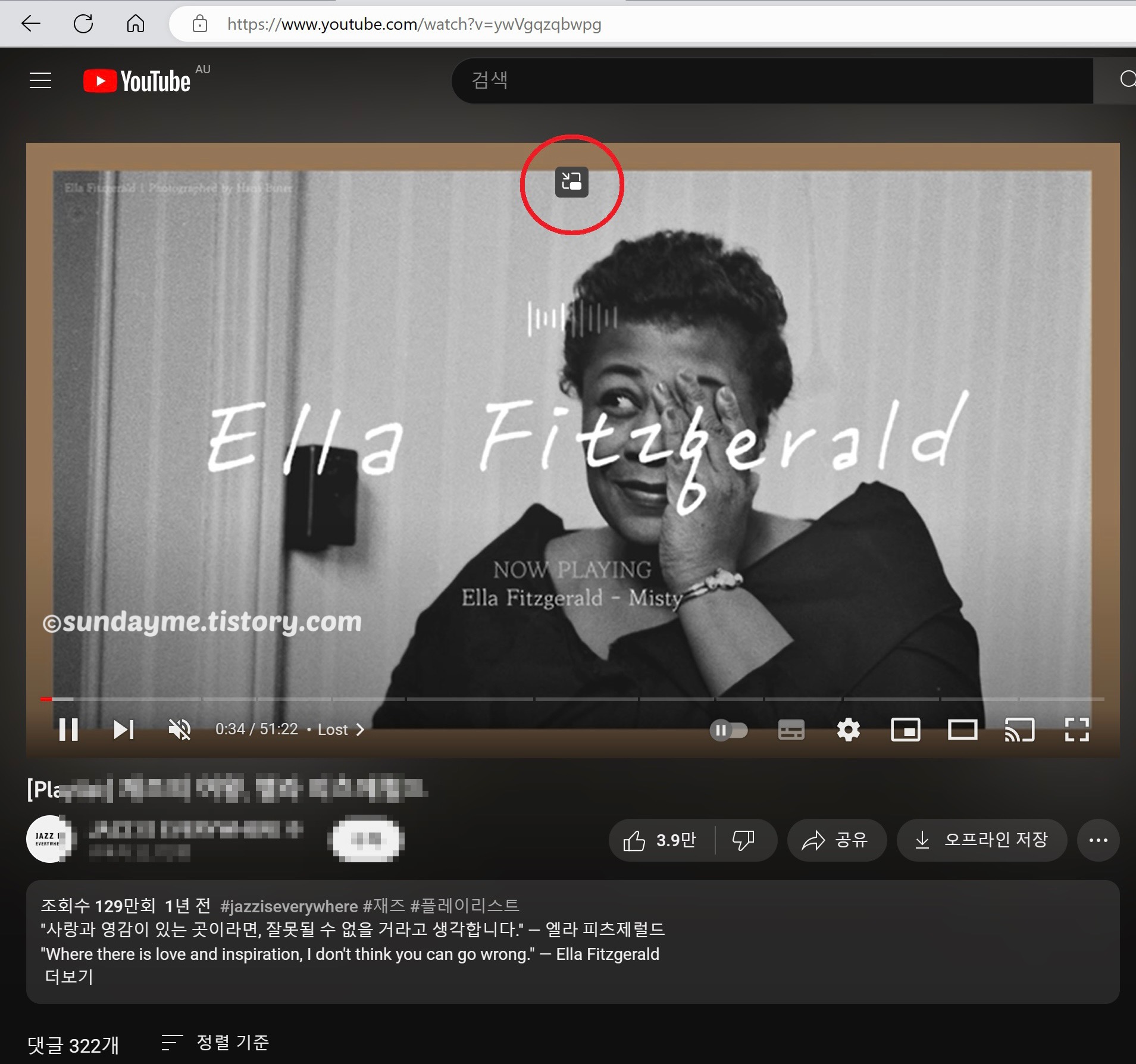1136x1064 pixels.
Task: Click the 댓글 322개 comments count
Action: [73, 1046]
